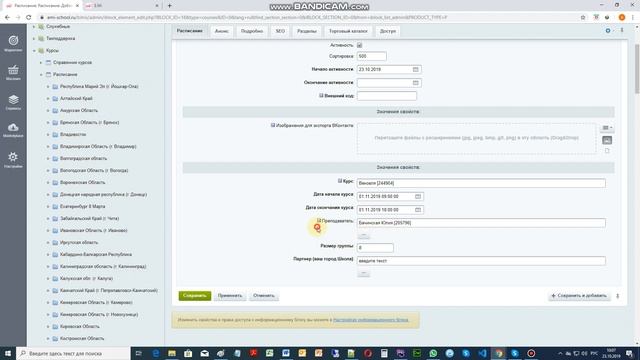Open form settings gear at top right
Screen dimensions: 640x360
tap(608, 31)
